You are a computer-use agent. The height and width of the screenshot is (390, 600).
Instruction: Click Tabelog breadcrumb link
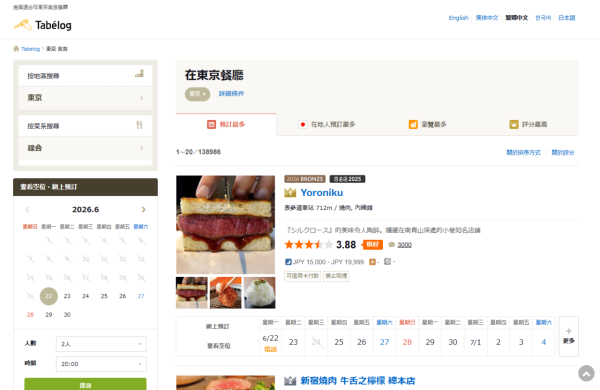pyautogui.click(x=30, y=49)
